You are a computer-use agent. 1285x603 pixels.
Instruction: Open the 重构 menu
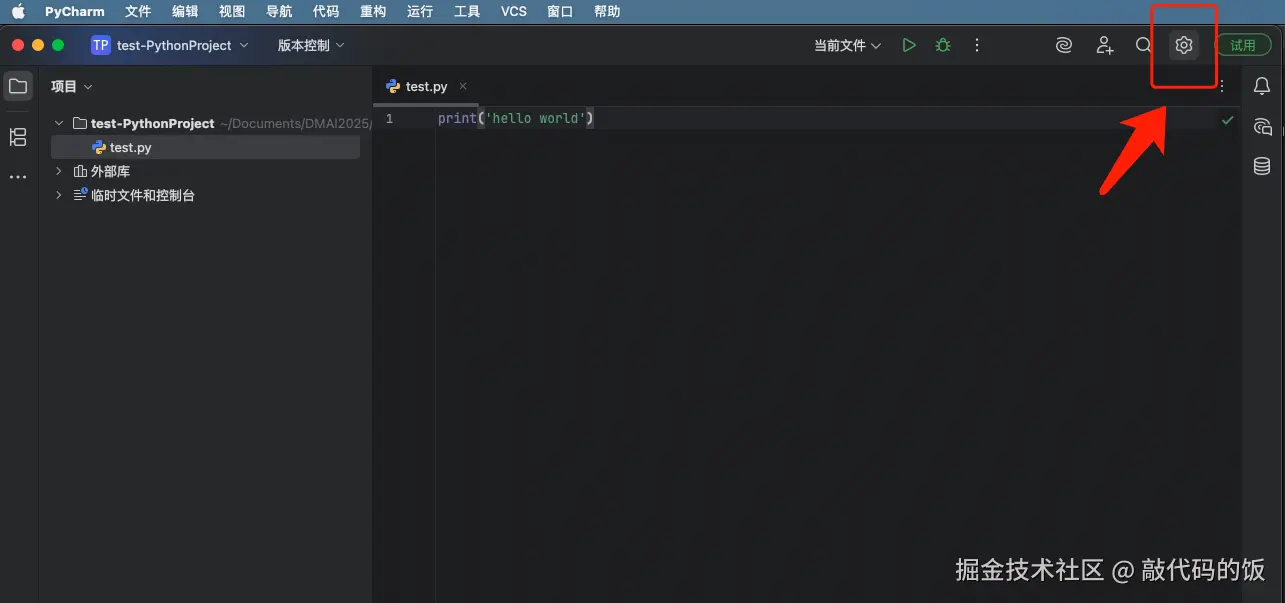(x=373, y=12)
